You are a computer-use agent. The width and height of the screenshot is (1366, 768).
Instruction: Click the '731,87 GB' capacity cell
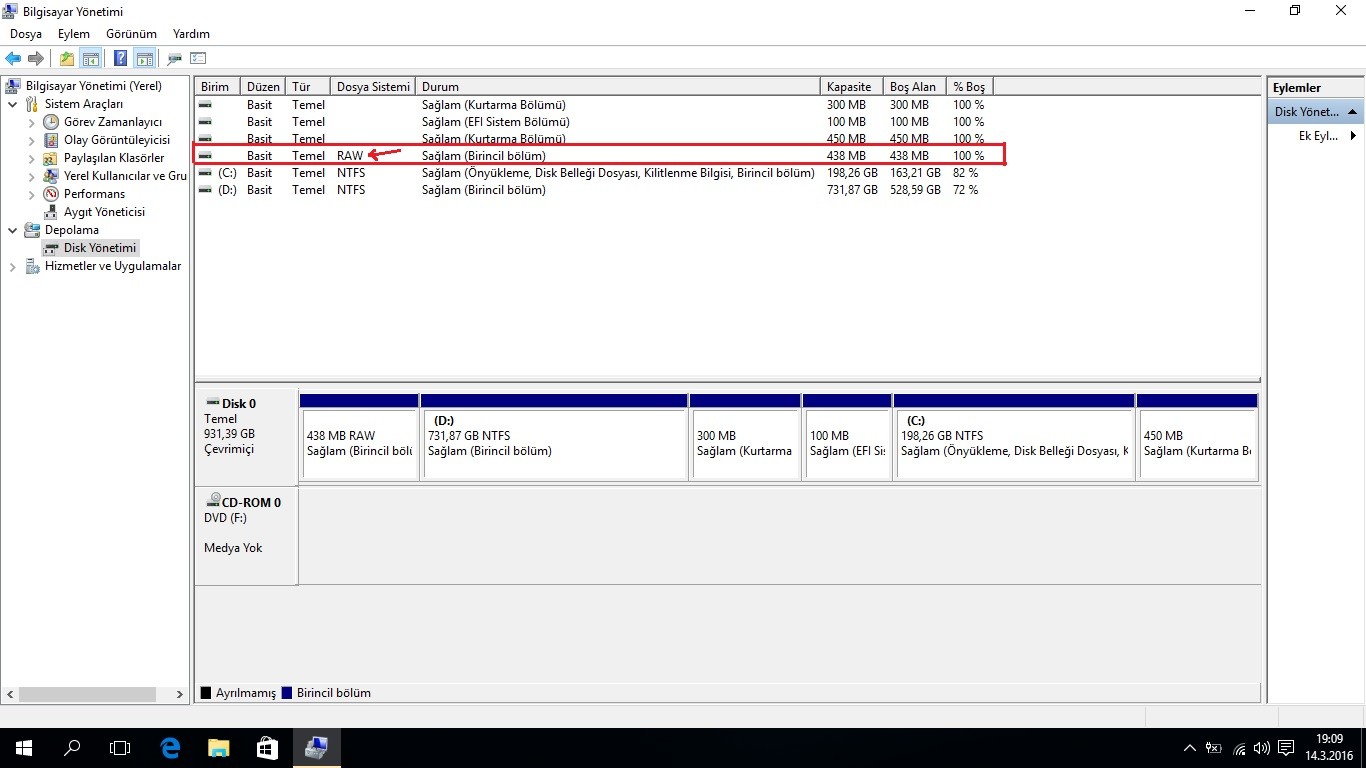click(x=852, y=190)
